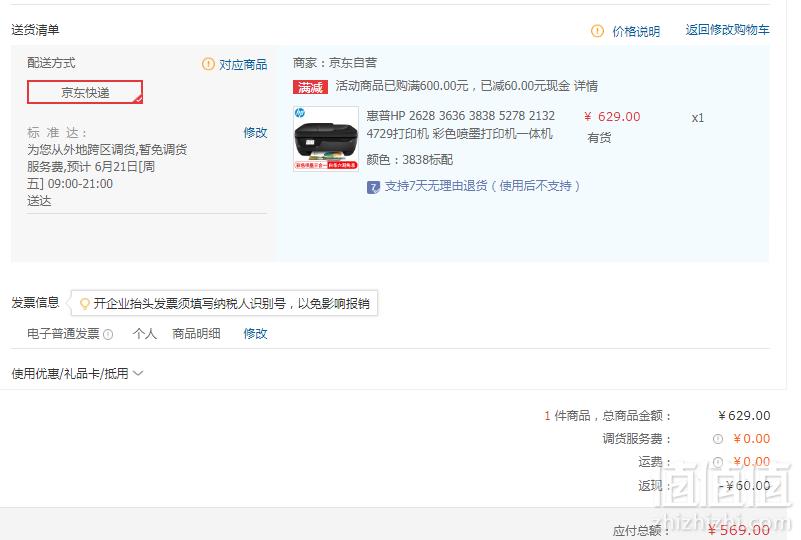Open the 详情 link for the 满减 promotion

(x=585, y=86)
